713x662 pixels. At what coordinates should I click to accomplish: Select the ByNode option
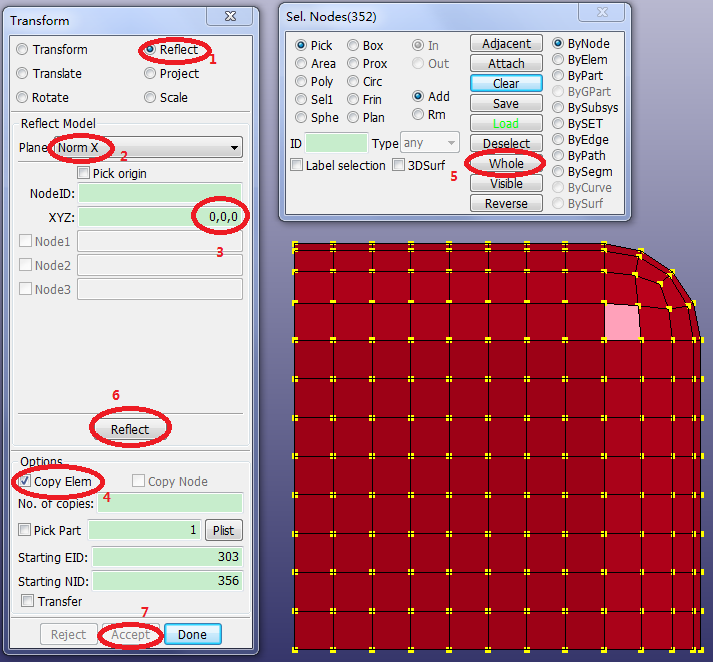click(558, 43)
